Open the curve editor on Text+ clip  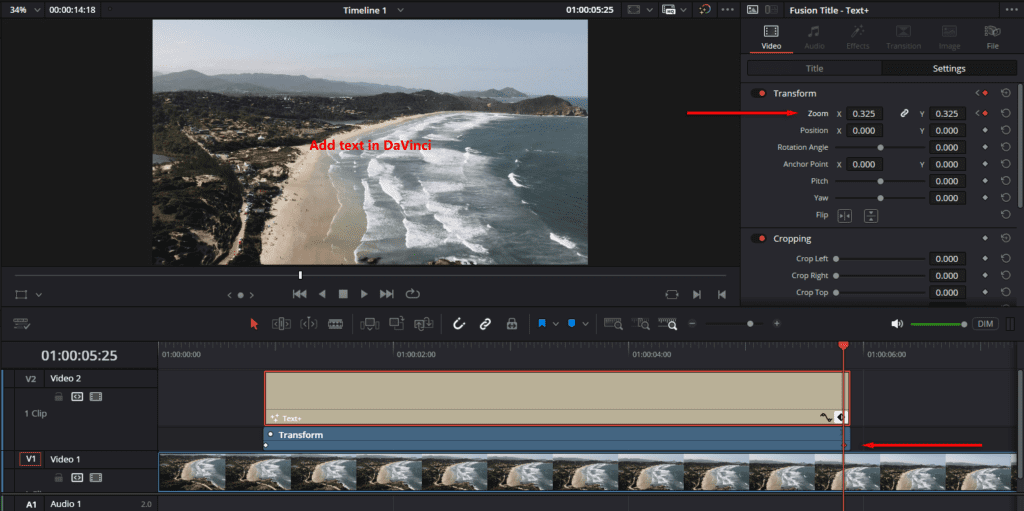825,417
